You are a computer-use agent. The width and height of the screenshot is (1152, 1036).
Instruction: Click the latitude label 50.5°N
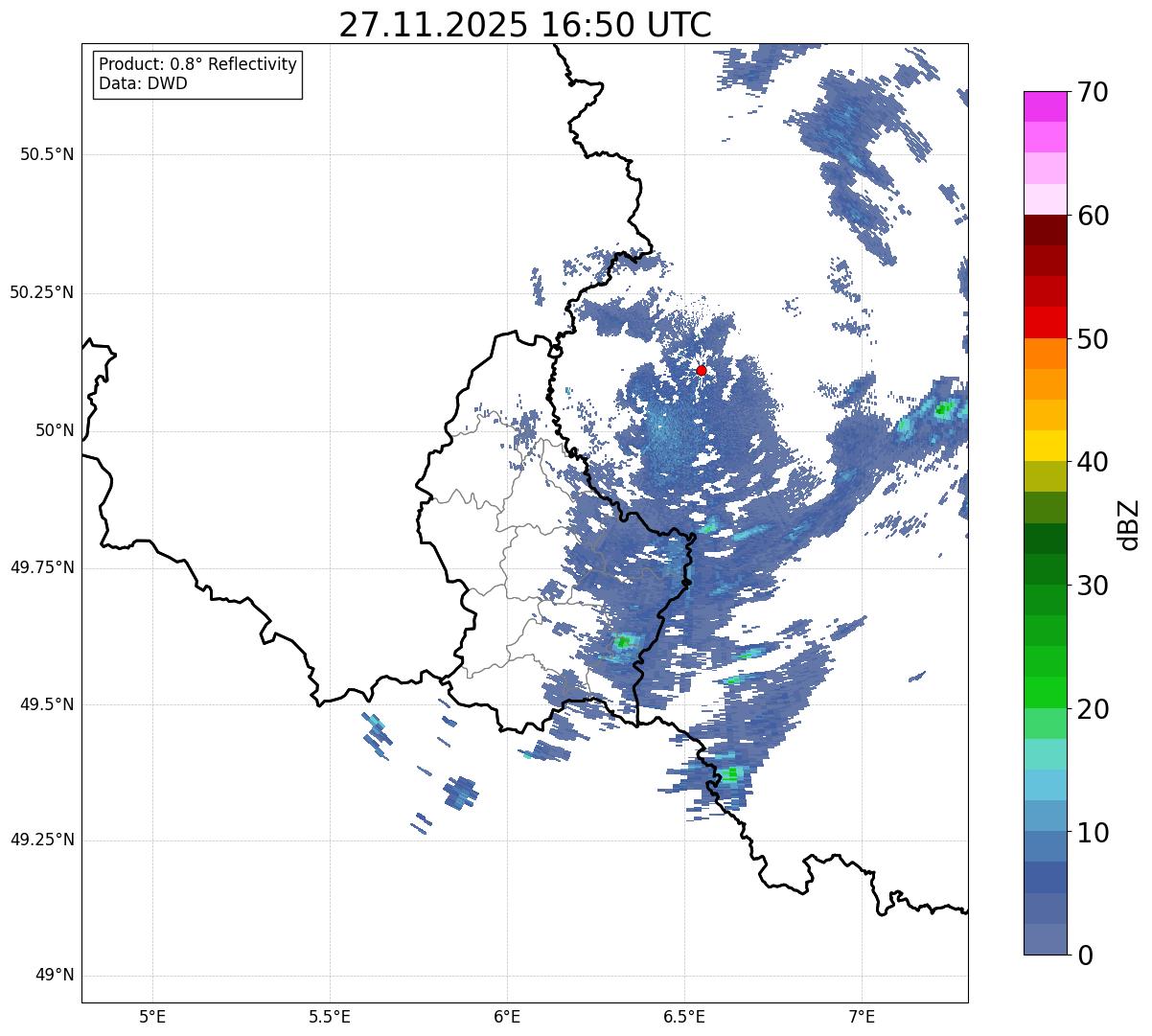click(x=47, y=154)
